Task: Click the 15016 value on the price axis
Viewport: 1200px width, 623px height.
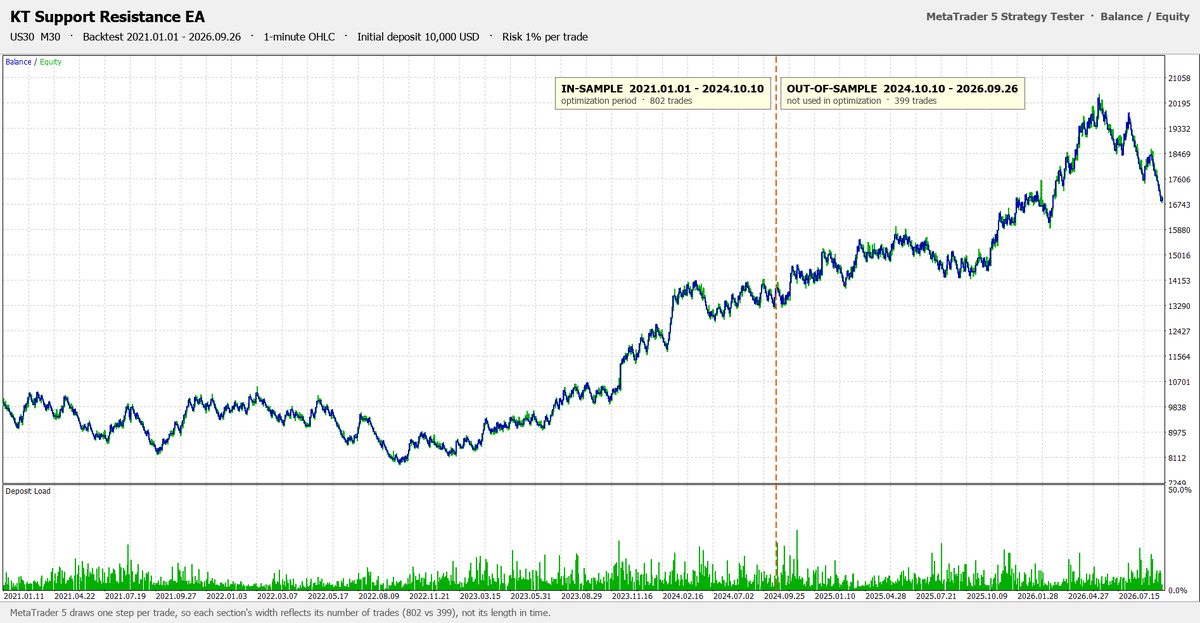Action: 1178,255
